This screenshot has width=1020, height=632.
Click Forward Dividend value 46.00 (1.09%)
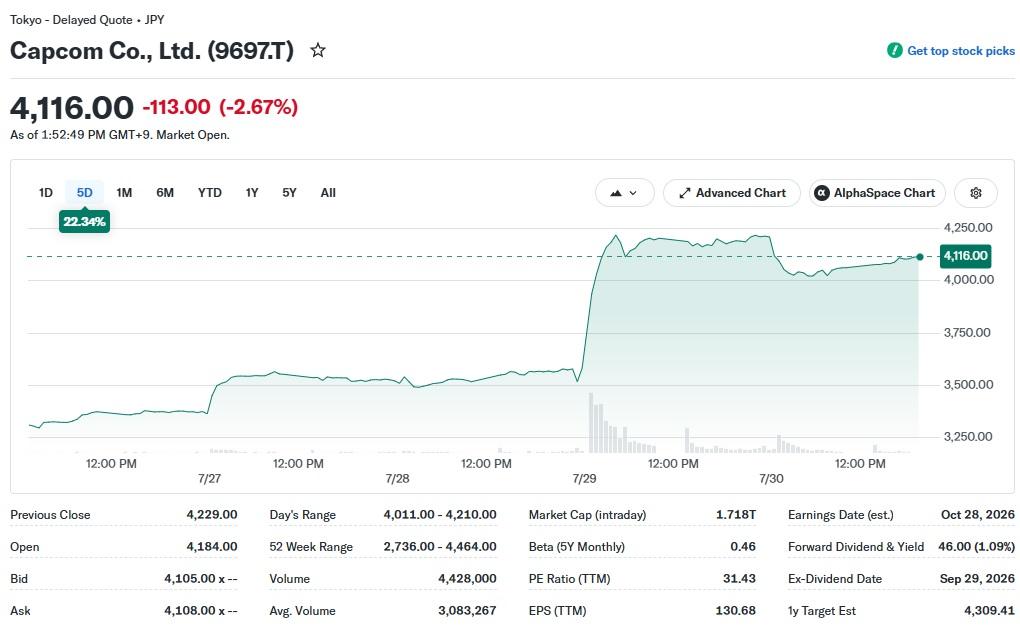(976, 546)
